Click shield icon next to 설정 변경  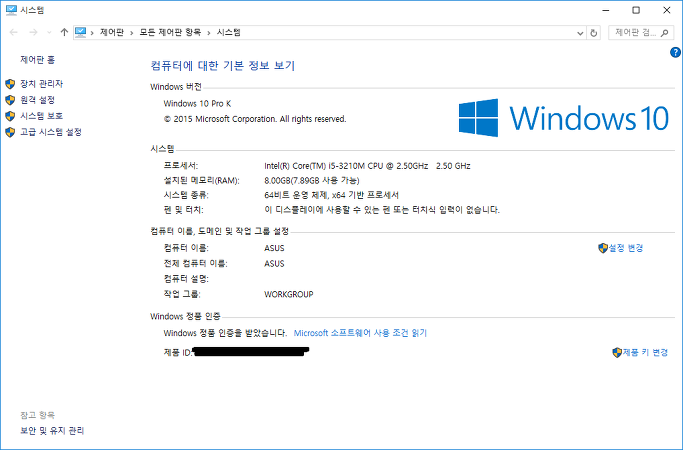coord(603,248)
